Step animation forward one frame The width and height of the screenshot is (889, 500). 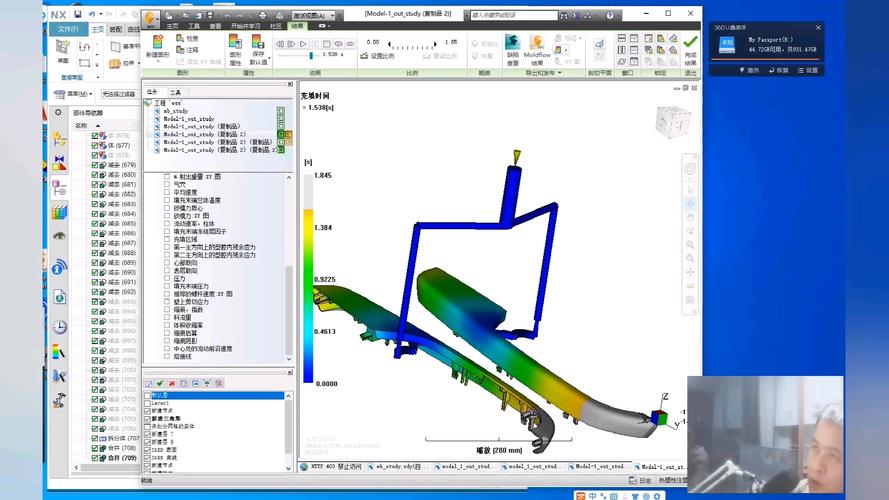[x=291, y=44]
